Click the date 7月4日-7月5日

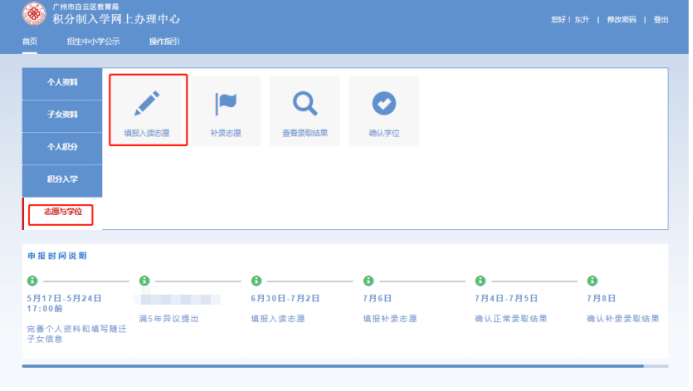click(x=506, y=299)
